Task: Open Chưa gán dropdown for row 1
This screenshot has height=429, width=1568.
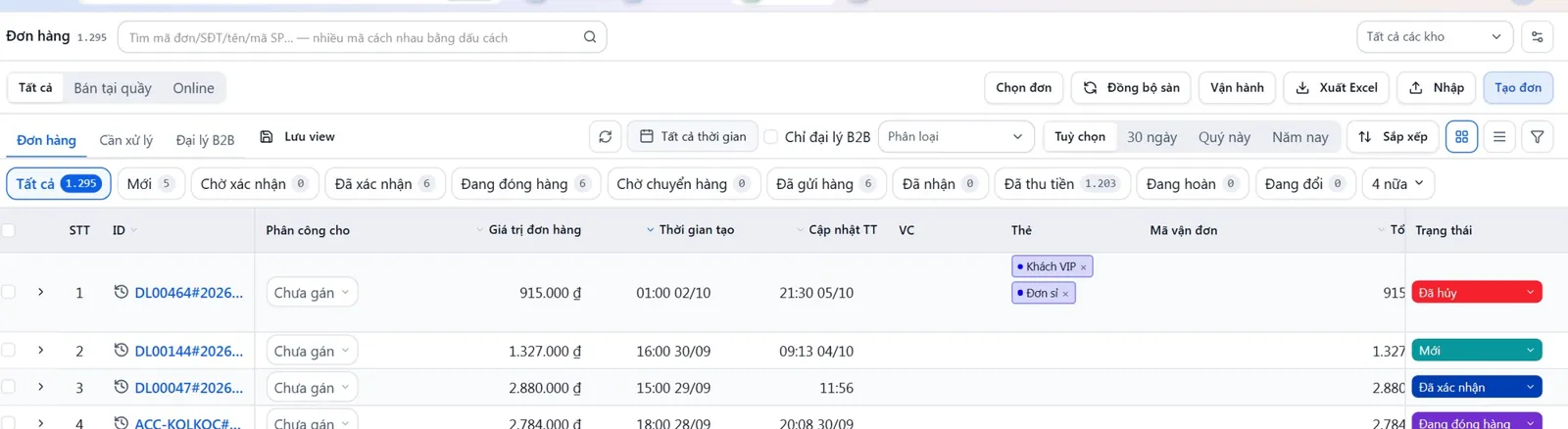Action: point(312,293)
